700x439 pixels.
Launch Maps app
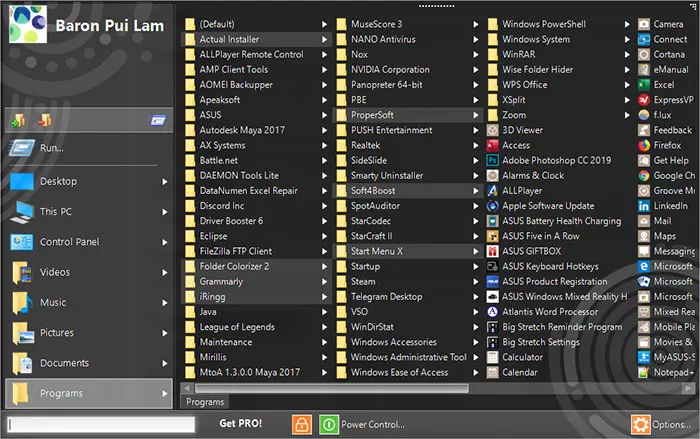657,236
